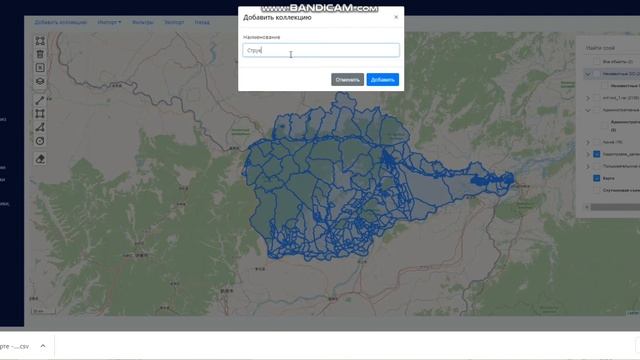Collapse the highlighted Неизвестные layer group
The width and height of the screenshot is (640, 360).
pyautogui.click(x=588, y=74)
